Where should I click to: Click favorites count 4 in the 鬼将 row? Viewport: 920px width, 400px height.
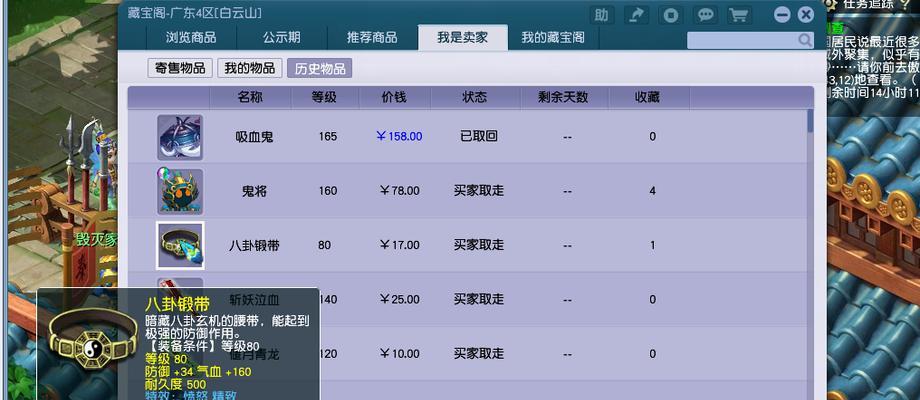652,191
